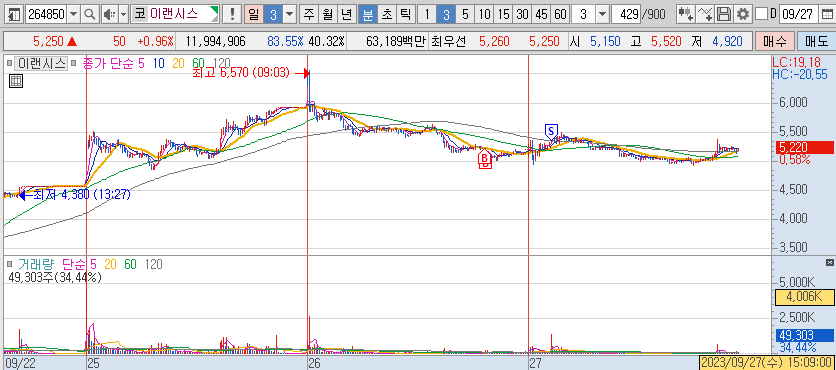Click the timestamp 2023/09/27(수) 15:09:00
Screen dimensions: 836x370
tap(767, 363)
